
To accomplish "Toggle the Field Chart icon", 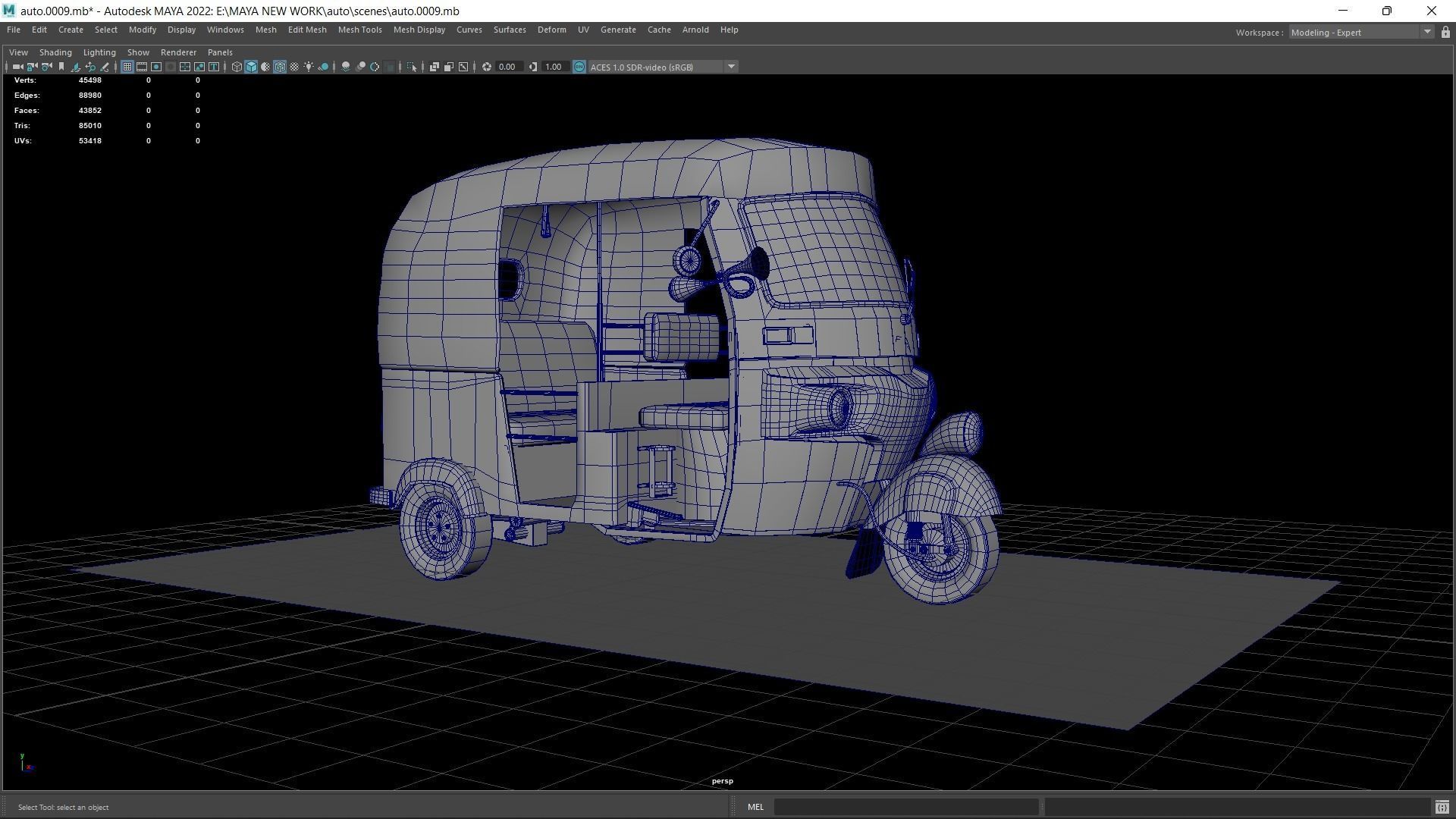I will click(x=185, y=67).
